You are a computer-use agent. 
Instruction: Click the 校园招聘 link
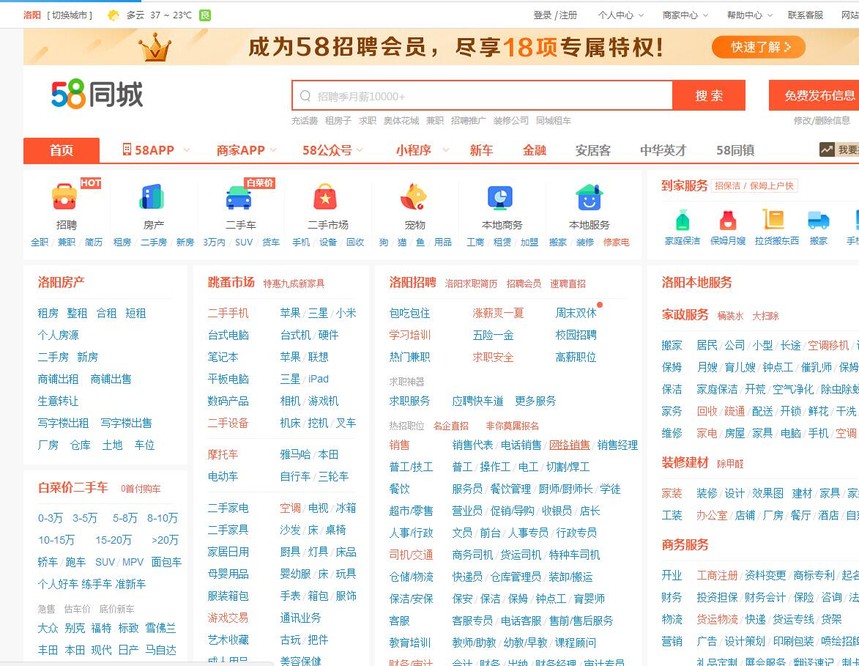576,335
